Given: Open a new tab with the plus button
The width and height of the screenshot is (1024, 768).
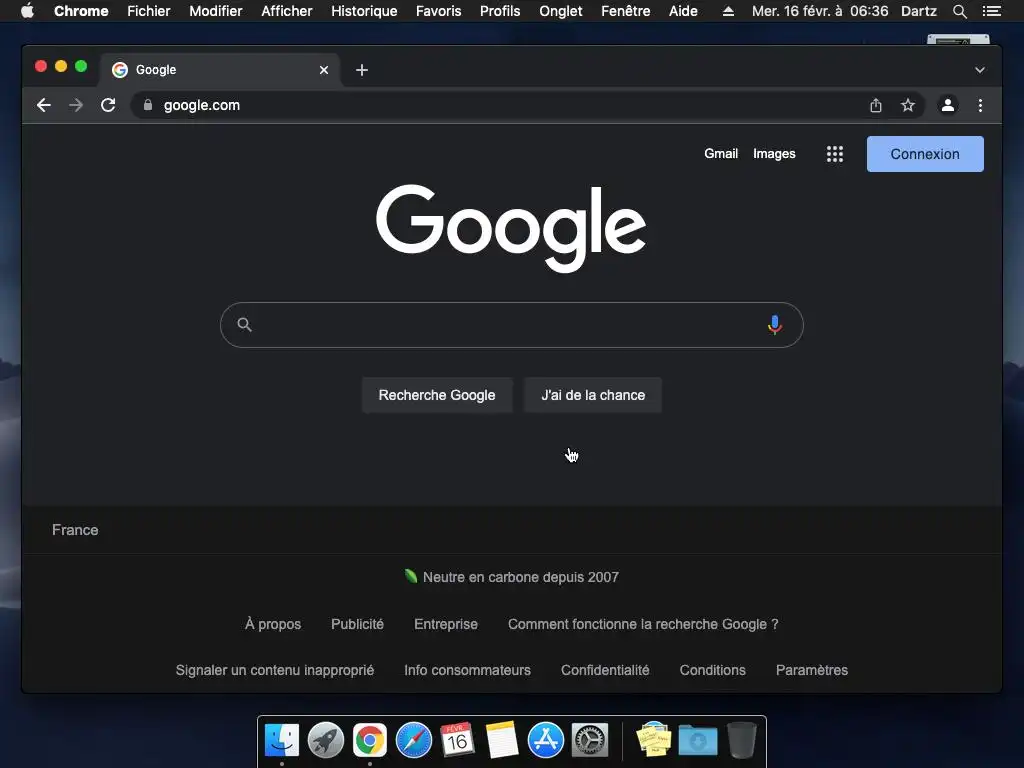Looking at the screenshot, I should tap(362, 70).
